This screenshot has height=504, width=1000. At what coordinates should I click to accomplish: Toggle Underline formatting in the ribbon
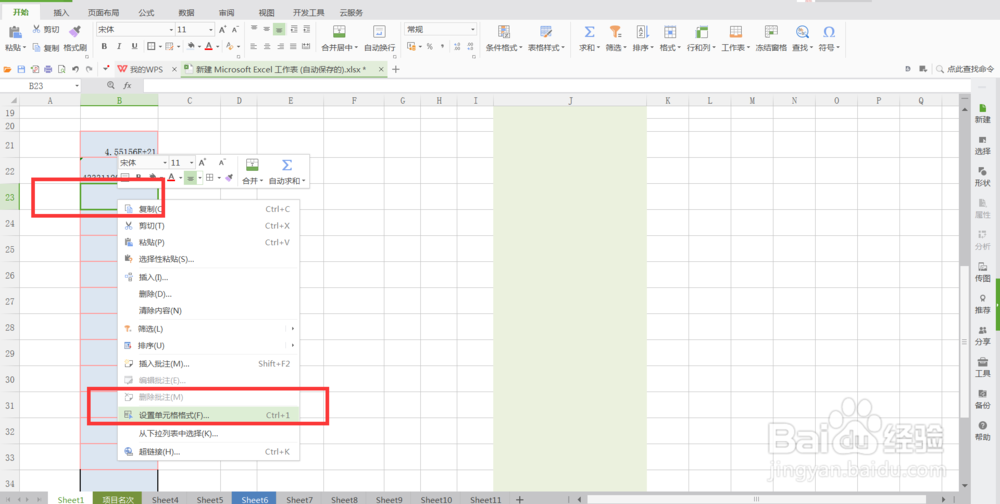tap(134, 47)
